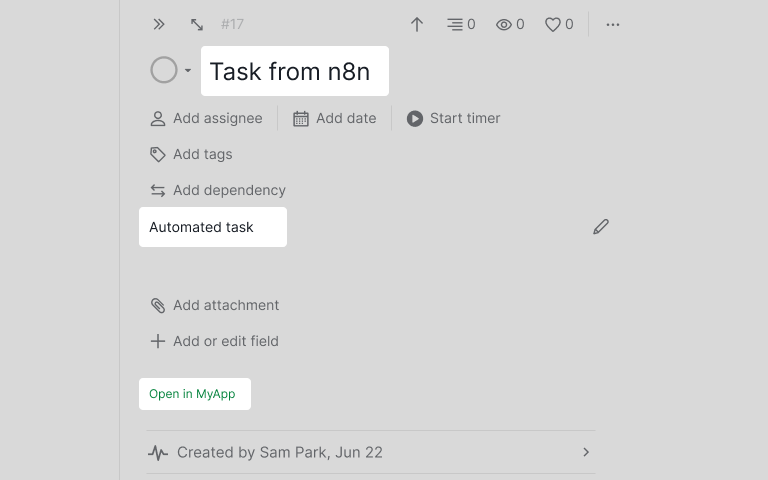Click the pencil edit description icon
Viewport: 768px width, 480px height.
[601, 227]
